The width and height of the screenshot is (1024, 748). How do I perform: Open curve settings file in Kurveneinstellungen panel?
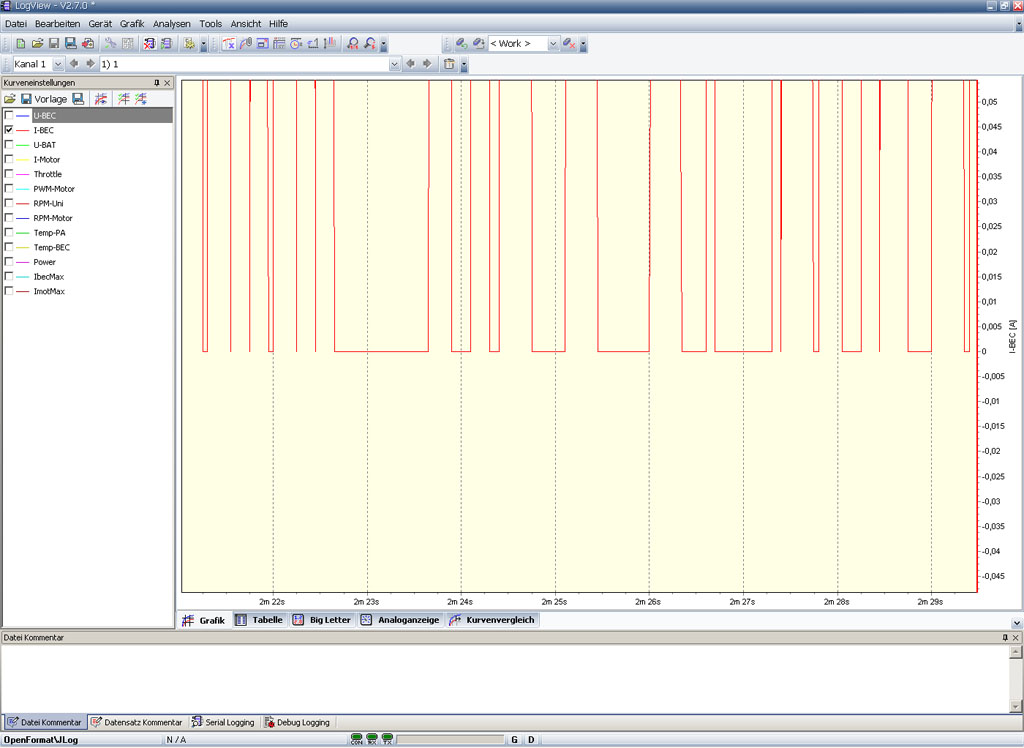(10, 99)
